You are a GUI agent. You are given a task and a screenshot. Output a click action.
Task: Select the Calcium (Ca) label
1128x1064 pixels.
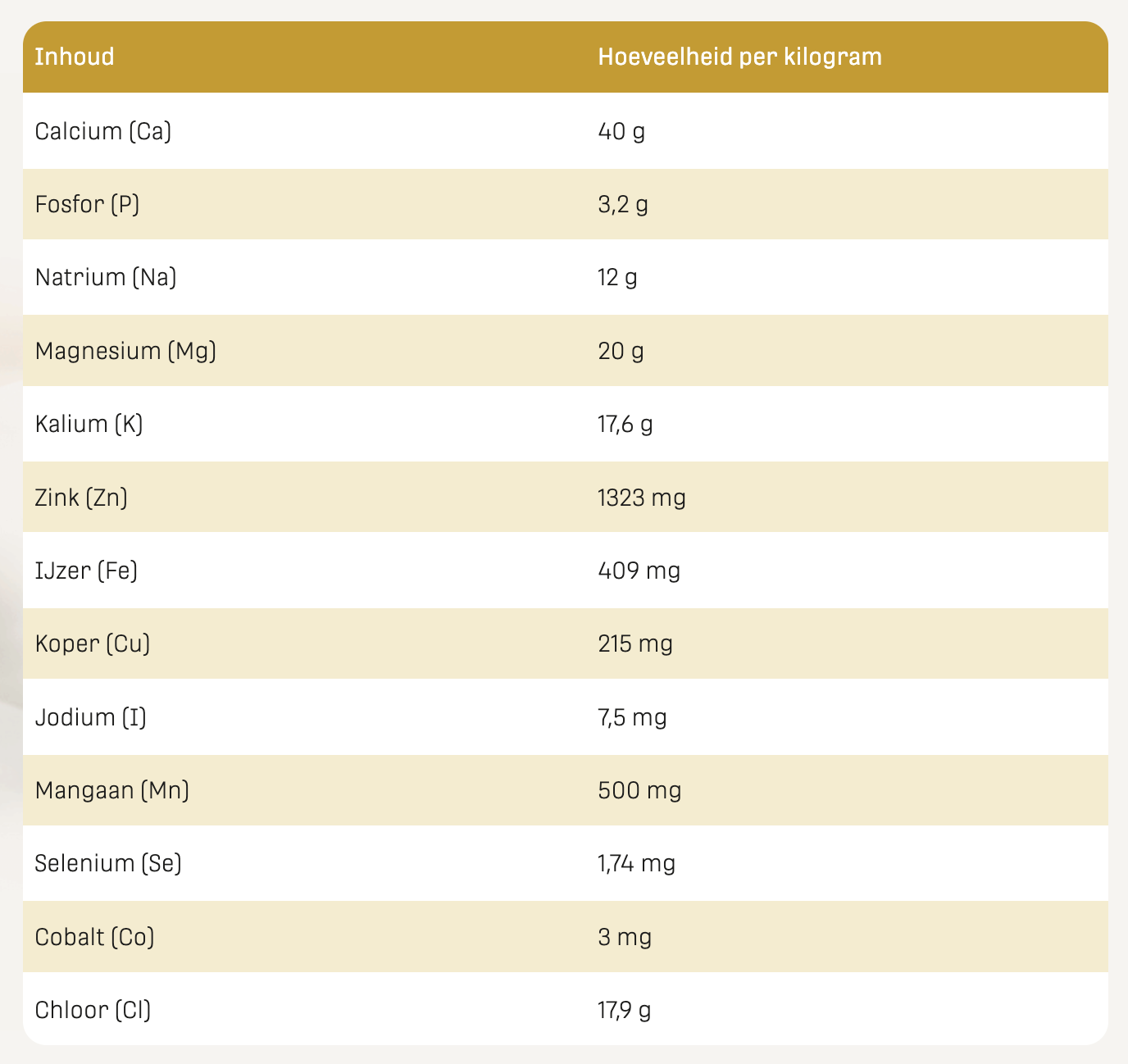103,131
